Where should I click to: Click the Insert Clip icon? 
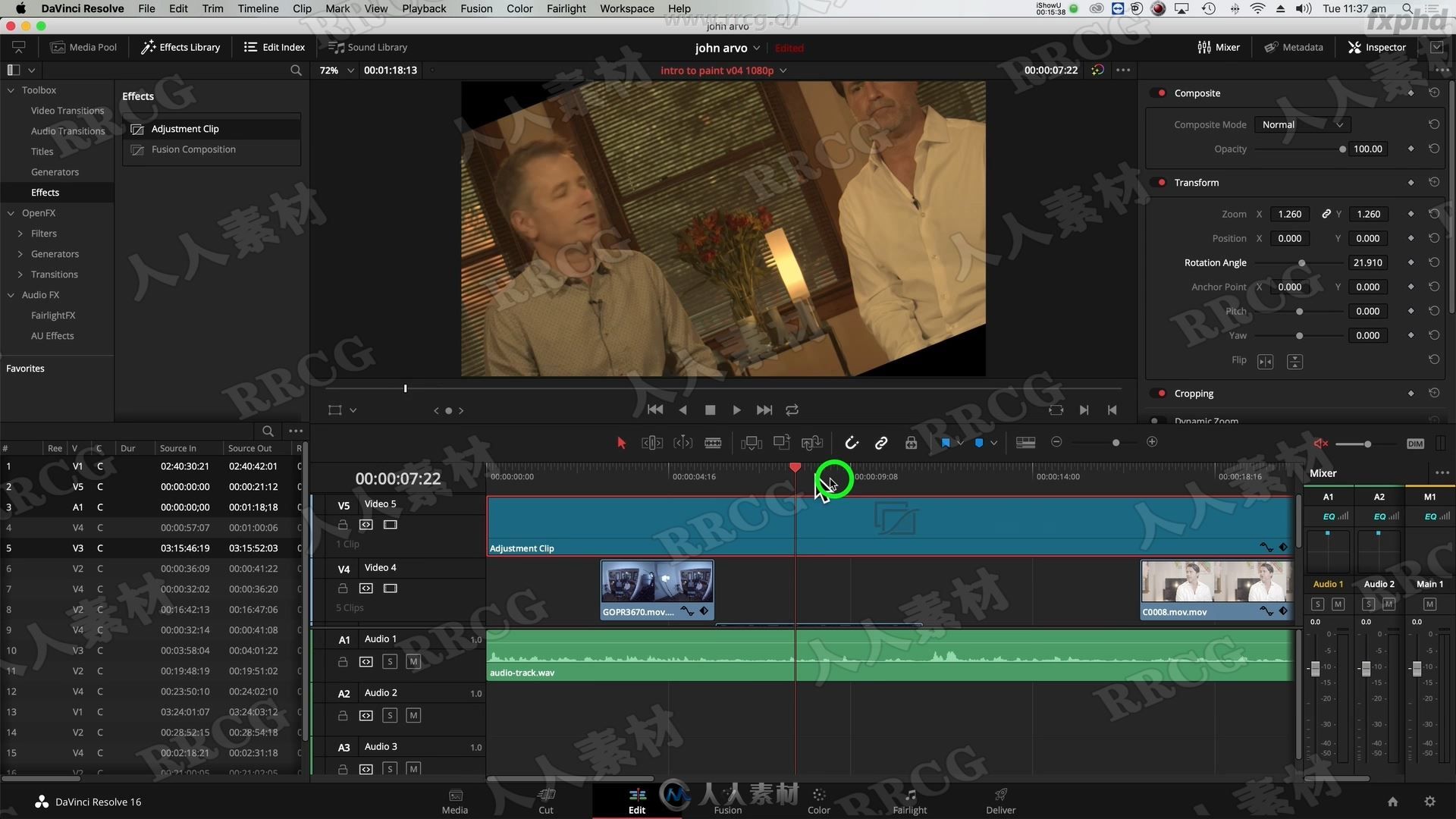point(752,443)
